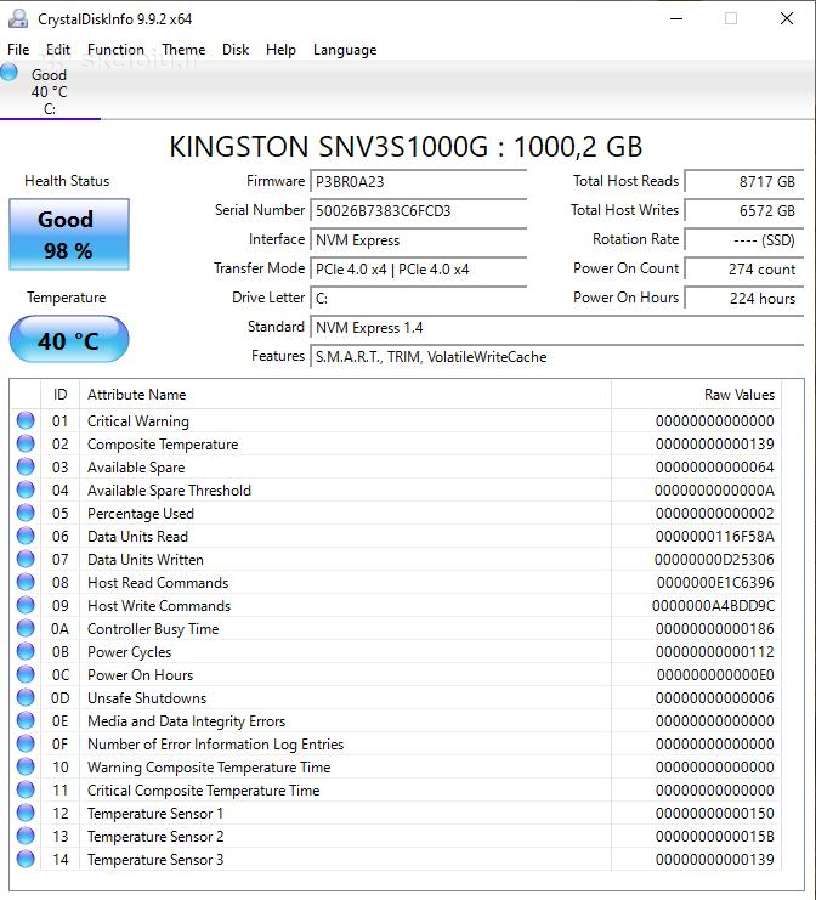Image resolution: width=816 pixels, height=900 pixels.
Task: Click the Good 98 % health status button
Action: pyautogui.click(x=69, y=234)
